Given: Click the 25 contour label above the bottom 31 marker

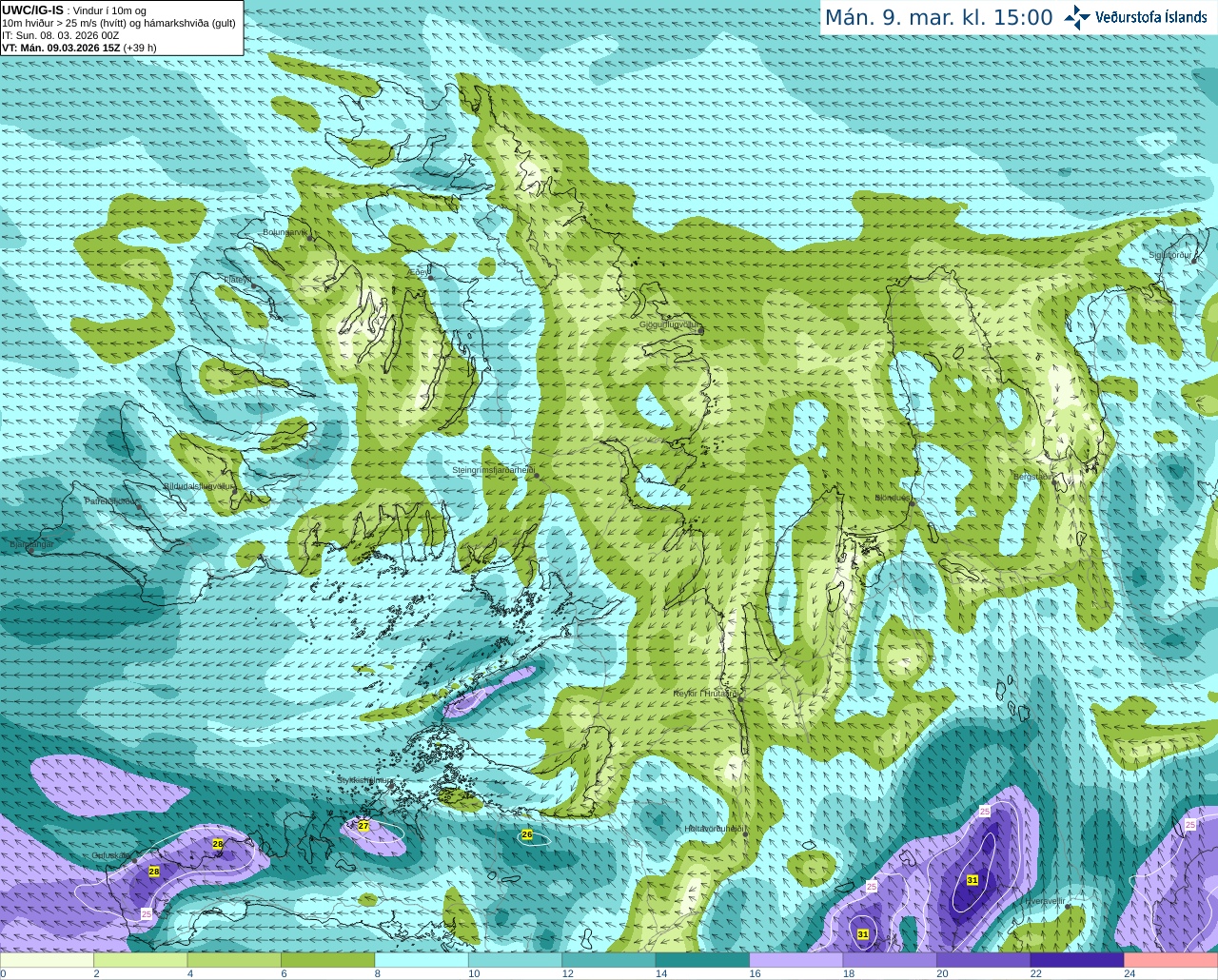Looking at the screenshot, I should tap(872, 886).
